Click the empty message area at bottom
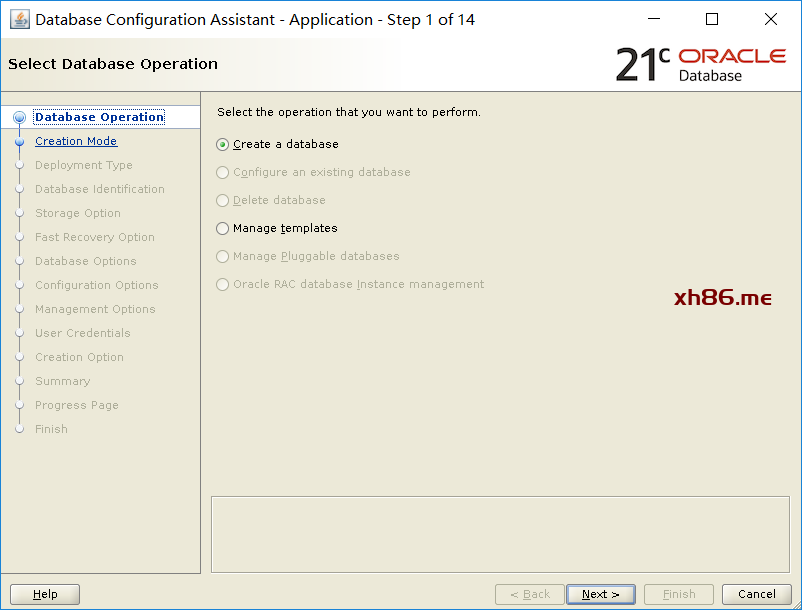Viewport: 802px width, 610px height. pyautogui.click(x=500, y=533)
